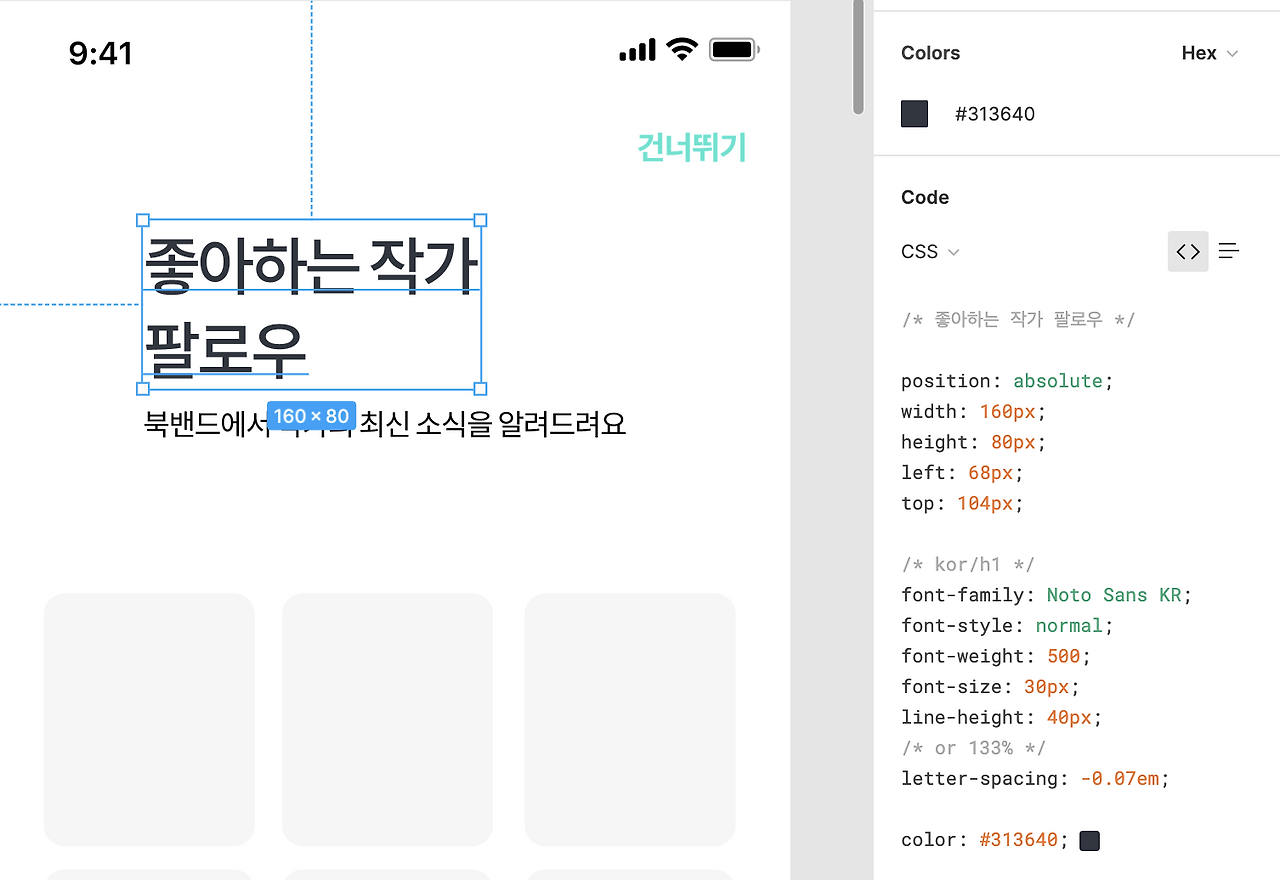Click the 160 × 80 size badge
This screenshot has height=880, width=1280.
[x=312, y=416]
